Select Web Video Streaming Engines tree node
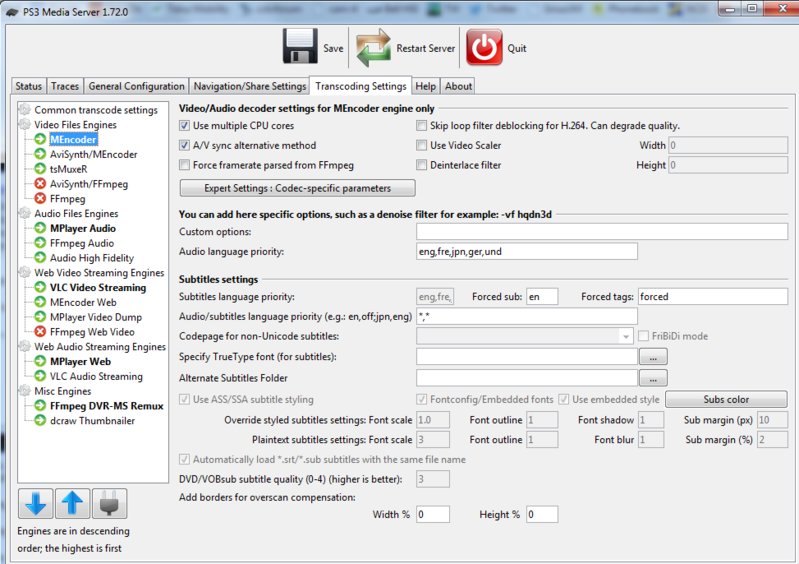Image resolution: width=799 pixels, height=564 pixels. coord(99,273)
